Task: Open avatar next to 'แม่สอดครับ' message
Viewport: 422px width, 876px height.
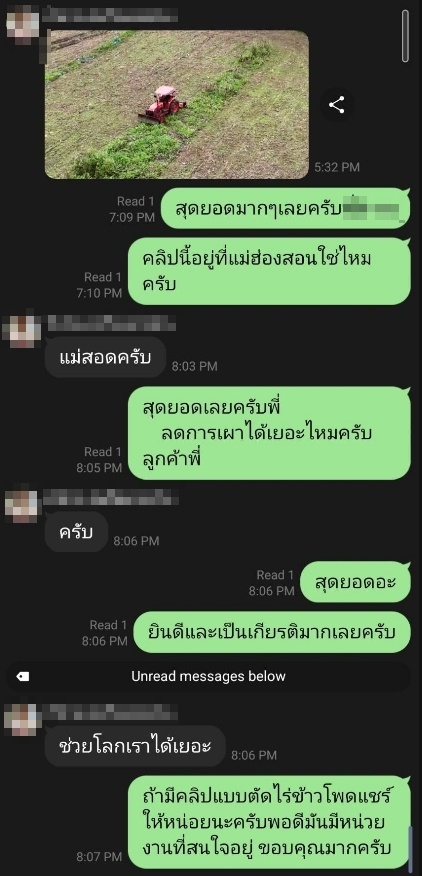Action: 23,332
